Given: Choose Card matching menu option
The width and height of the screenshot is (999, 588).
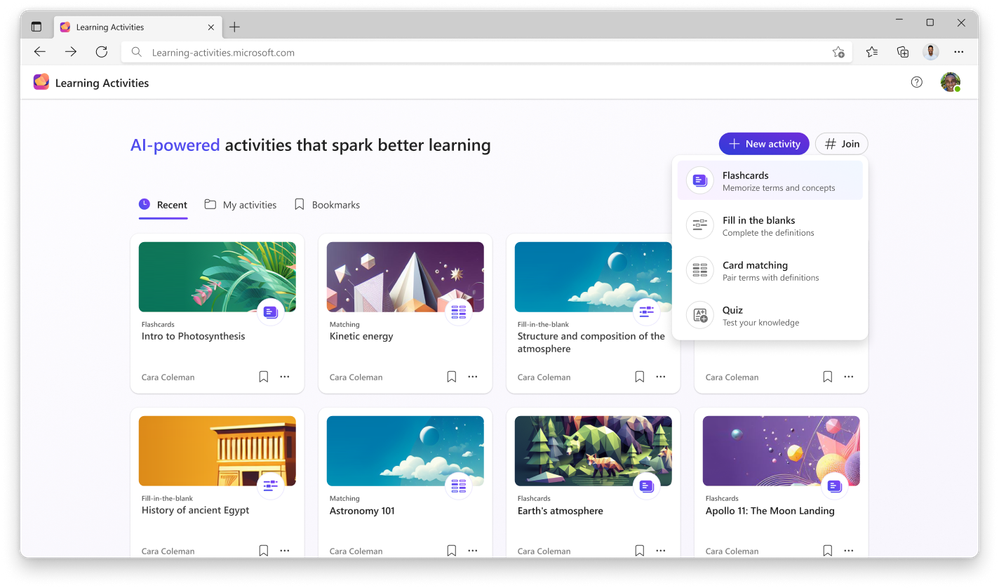Looking at the screenshot, I should tap(770, 271).
